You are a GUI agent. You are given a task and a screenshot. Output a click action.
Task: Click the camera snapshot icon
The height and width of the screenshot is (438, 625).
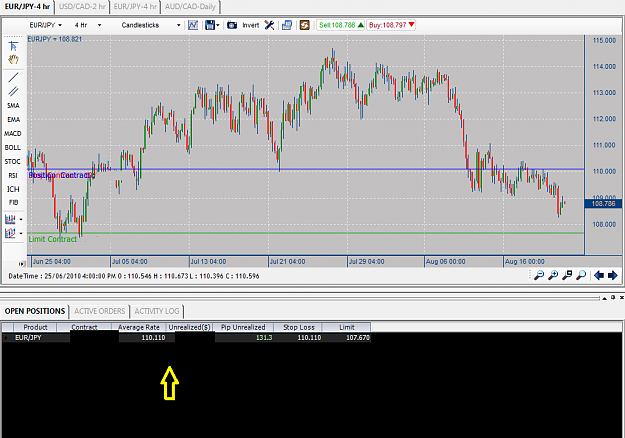click(232, 25)
